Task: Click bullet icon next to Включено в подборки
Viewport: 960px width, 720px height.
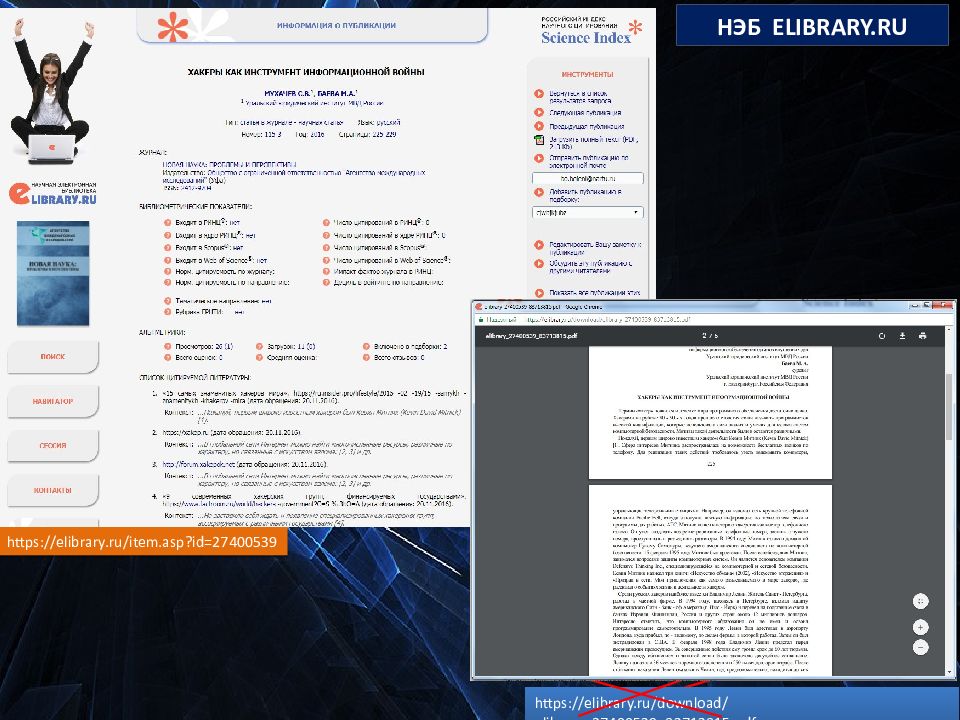Action: pos(366,347)
